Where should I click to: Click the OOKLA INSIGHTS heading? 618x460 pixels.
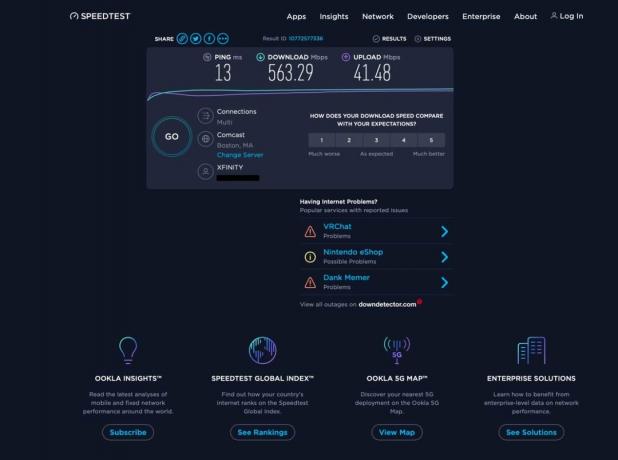[x=128, y=378]
